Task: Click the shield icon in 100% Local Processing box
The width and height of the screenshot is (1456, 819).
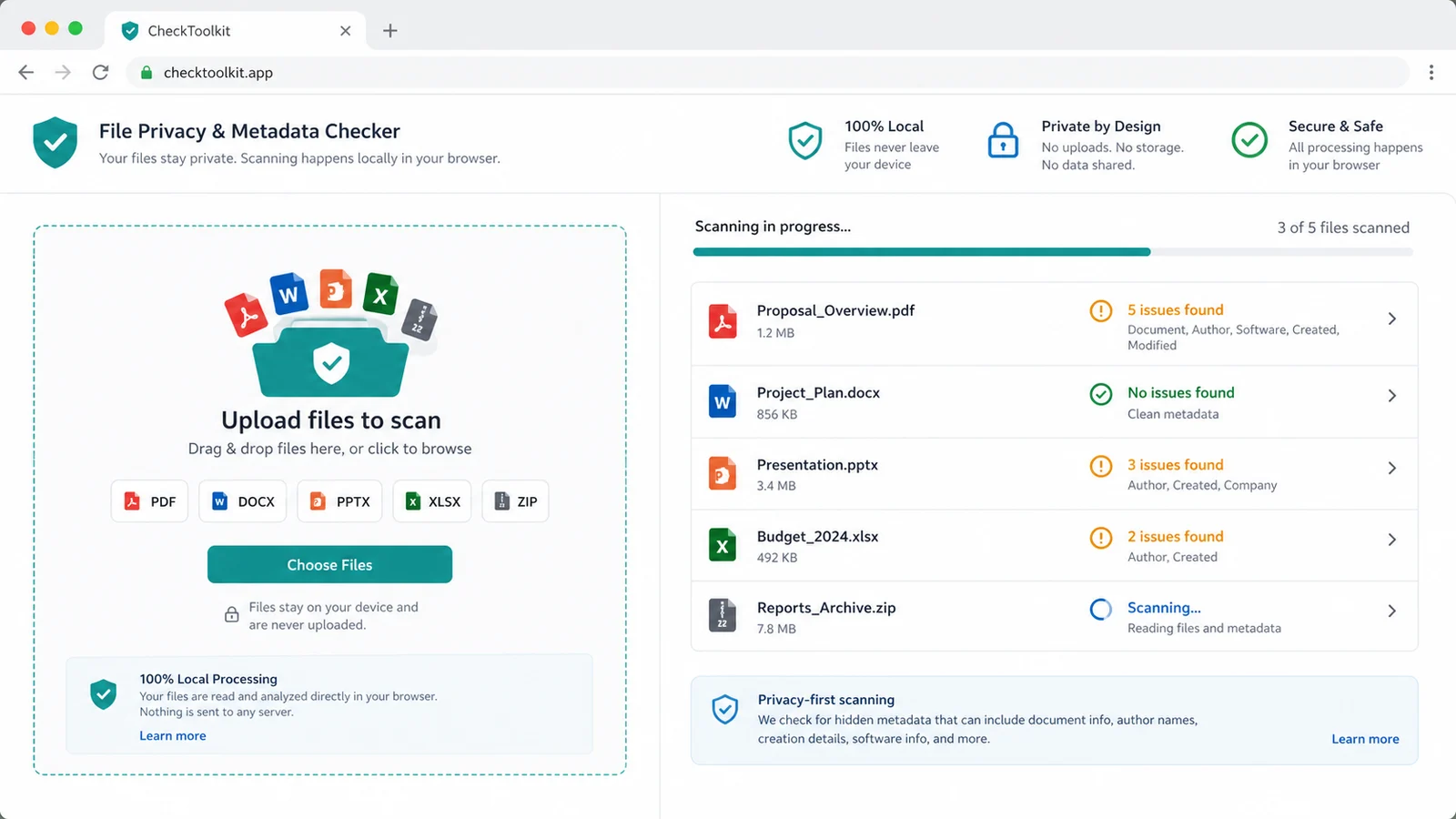Action: [104, 694]
